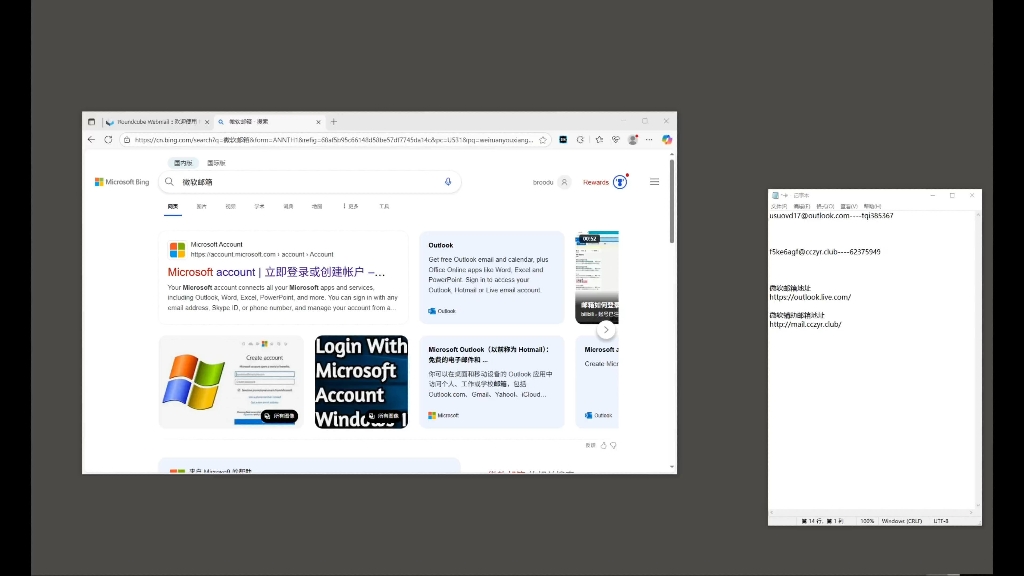Open the brcodu Bing account avatar

coord(564,182)
